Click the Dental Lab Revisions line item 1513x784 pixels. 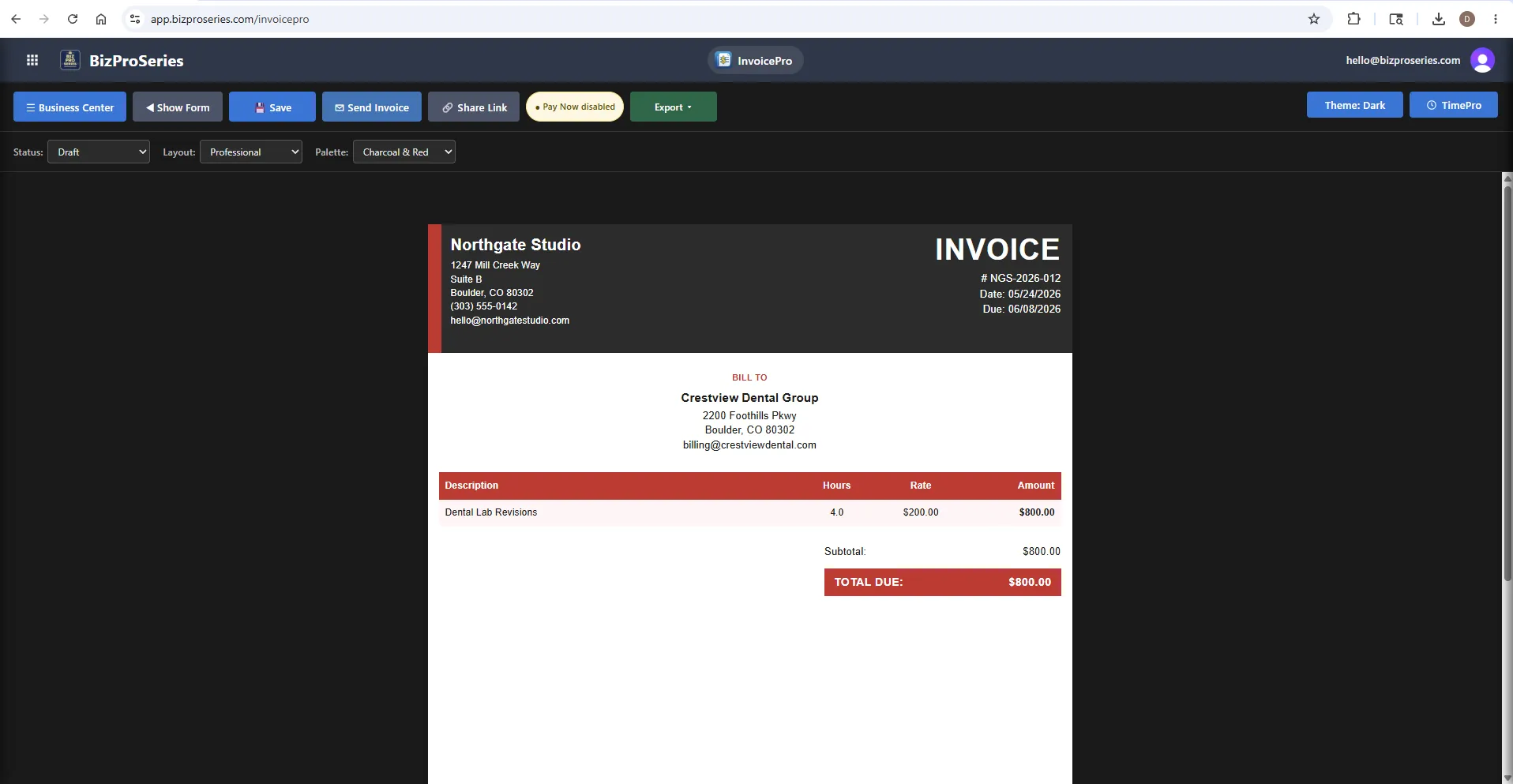click(491, 512)
